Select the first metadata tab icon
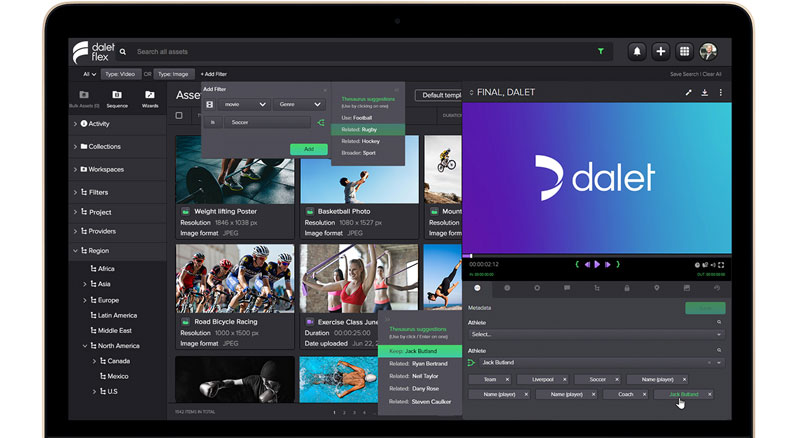Image resolution: width=800 pixels, height=438 pixels. pos(477,288)
